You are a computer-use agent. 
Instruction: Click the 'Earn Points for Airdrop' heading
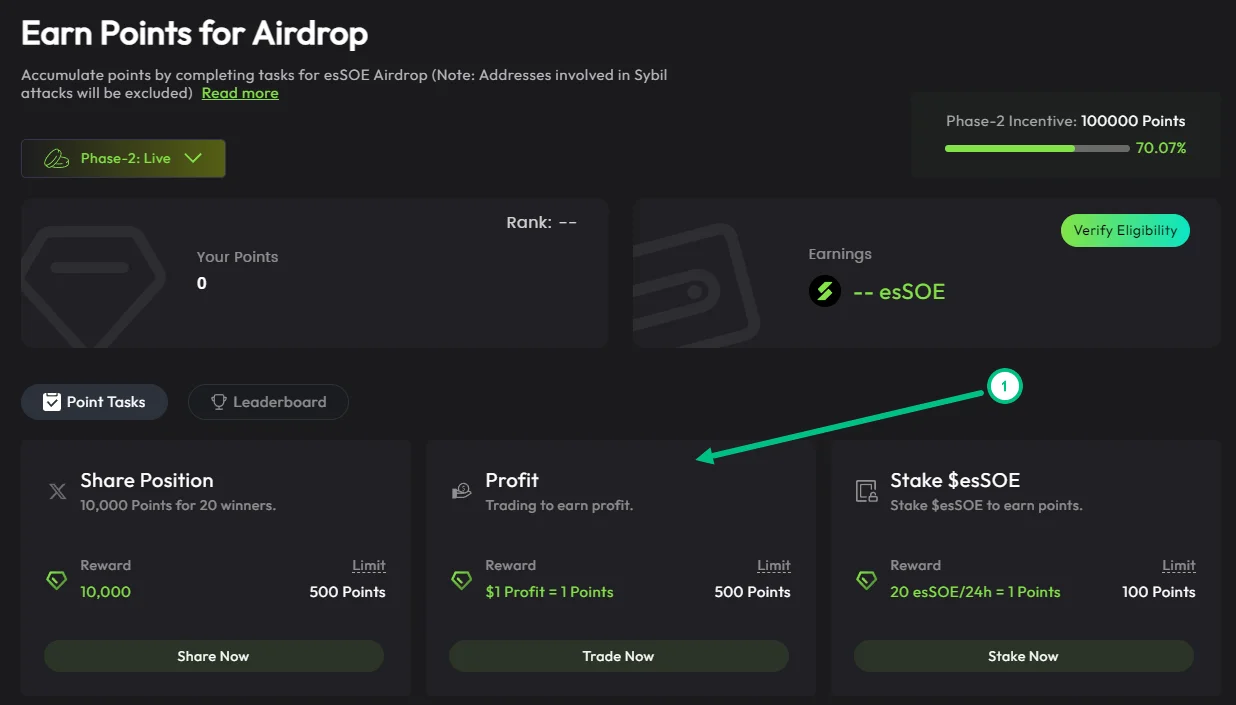[194, 34]
